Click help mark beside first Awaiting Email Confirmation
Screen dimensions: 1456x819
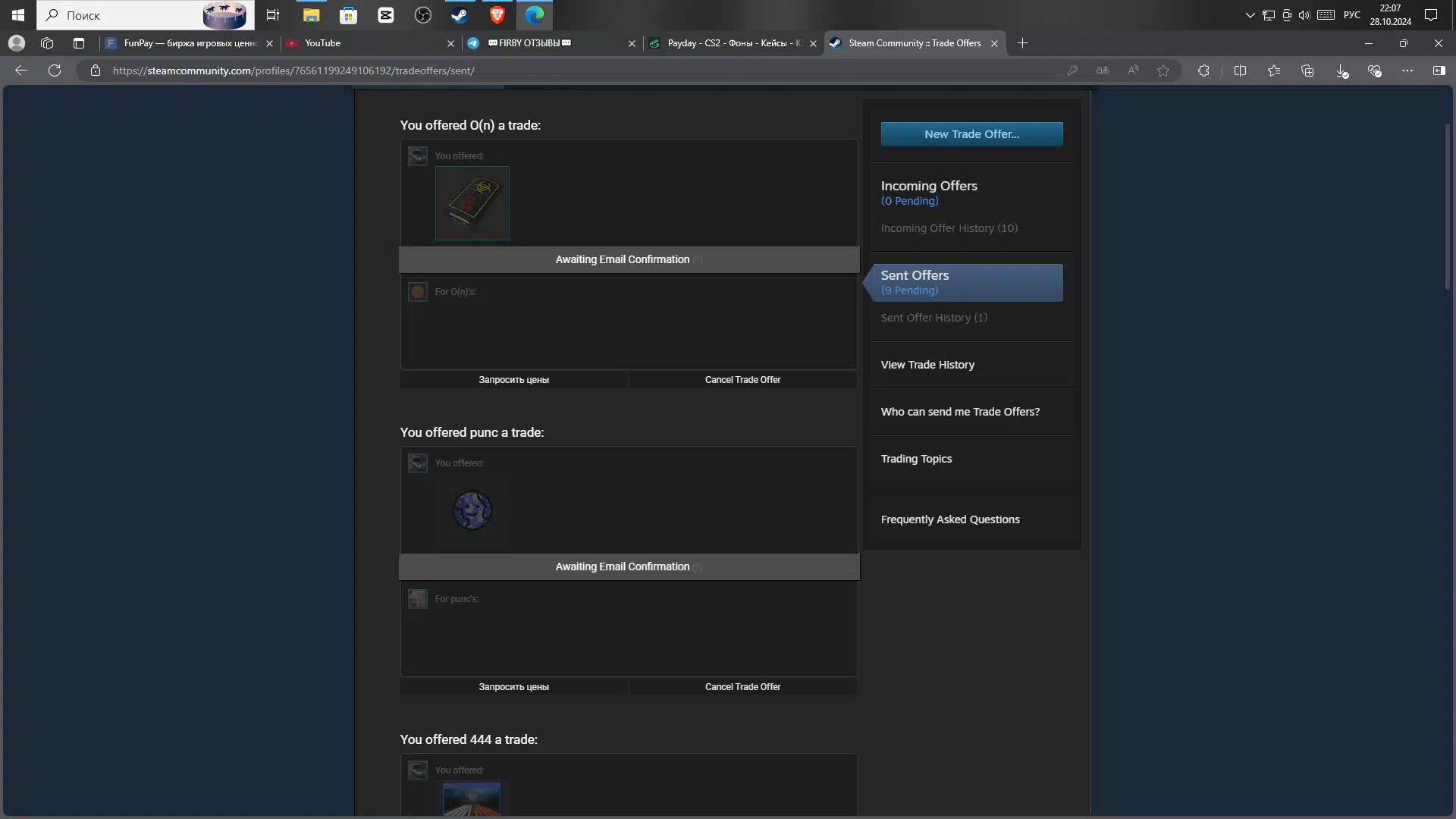[698, 260]
